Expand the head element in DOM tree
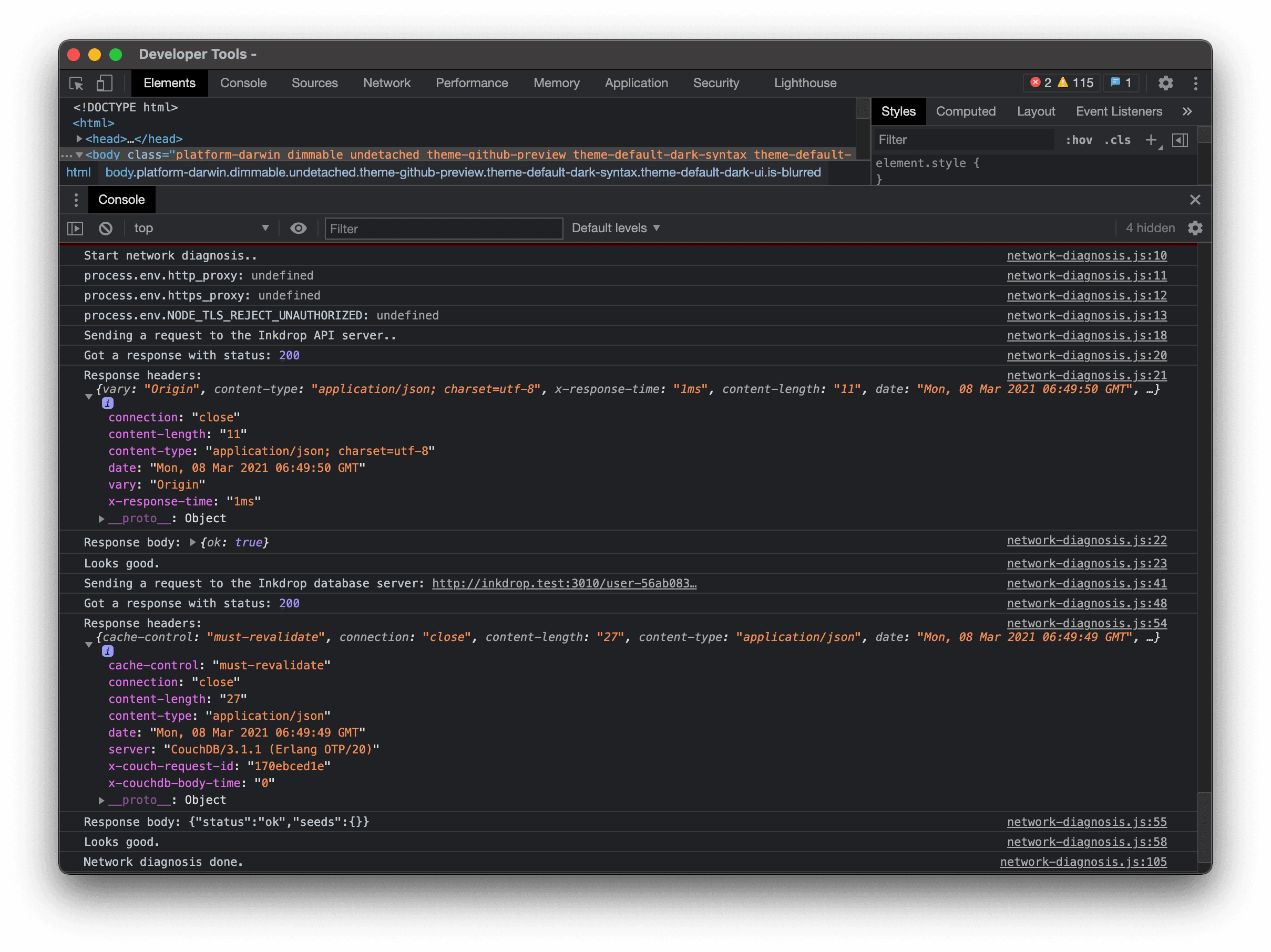Viewport: 1271px width, 952px height. 79,139
